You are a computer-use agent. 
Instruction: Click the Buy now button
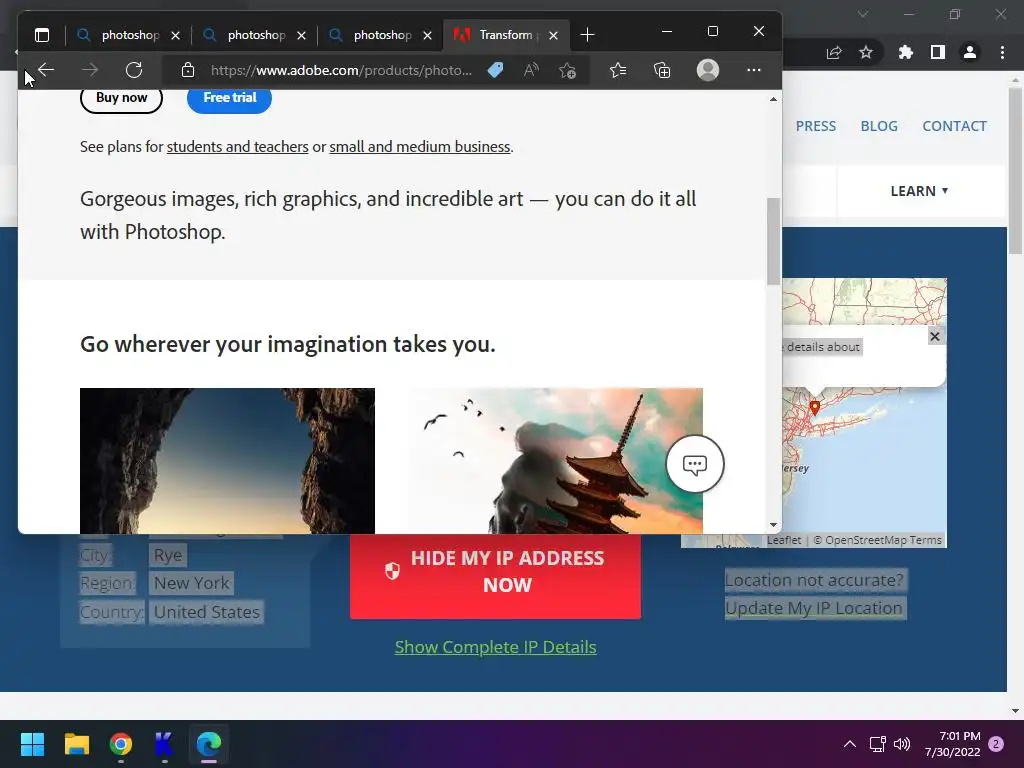coord(121,98)
